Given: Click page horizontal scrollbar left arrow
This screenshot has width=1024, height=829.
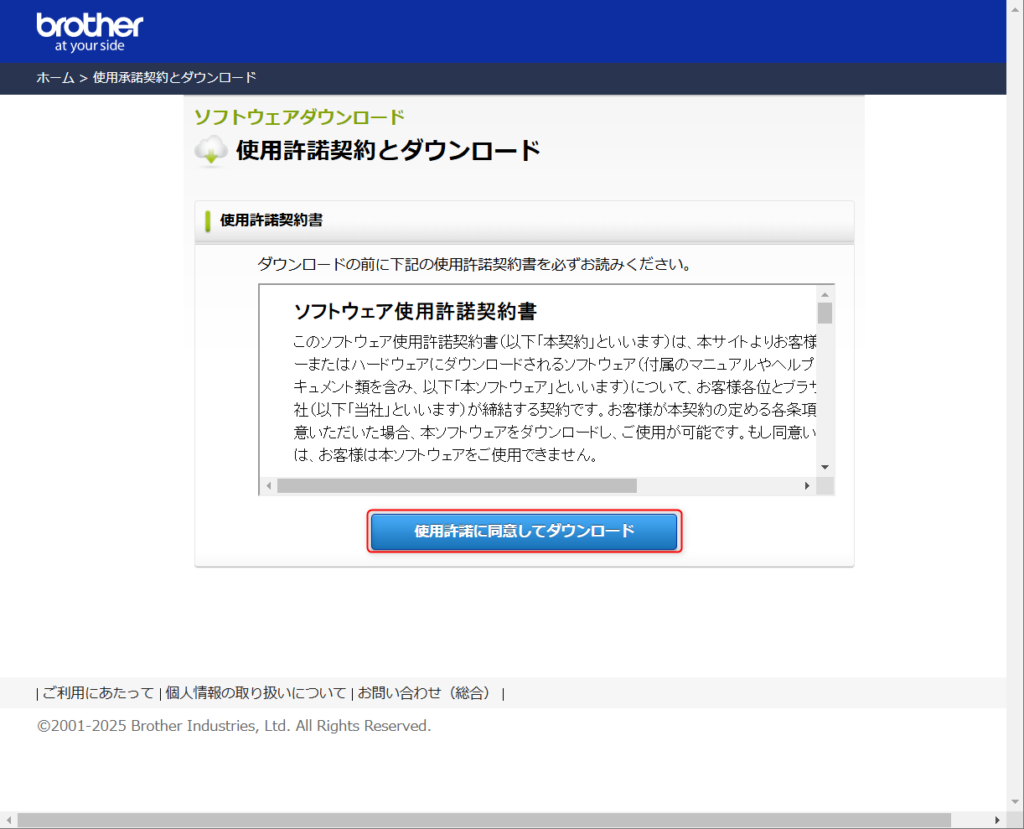Looking at the screenshot, I should click(8, 820).
